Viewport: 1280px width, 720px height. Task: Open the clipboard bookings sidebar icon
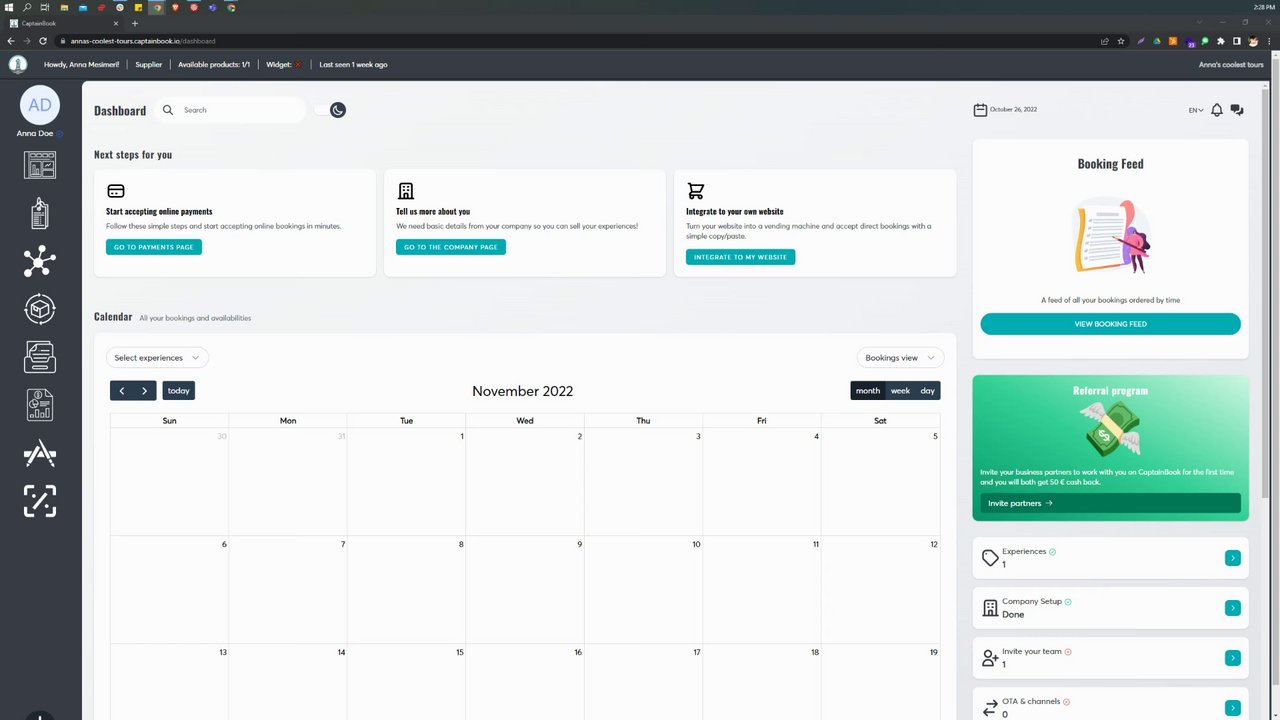[x=40, y=213]
